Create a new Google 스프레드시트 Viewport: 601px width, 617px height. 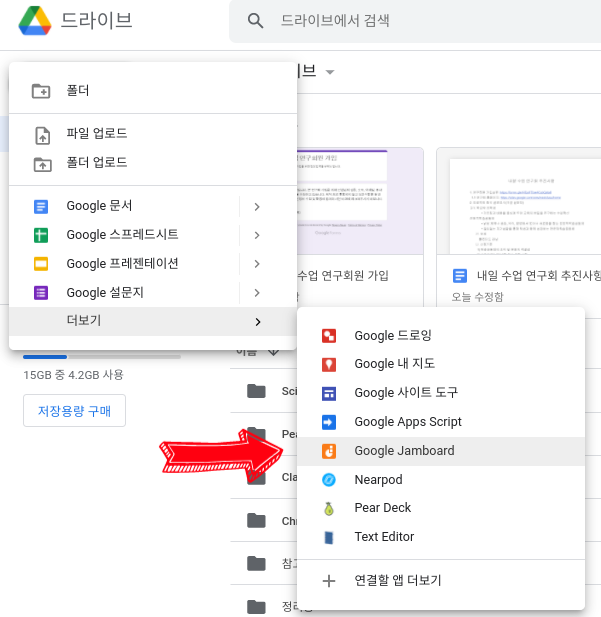point(124,235)
